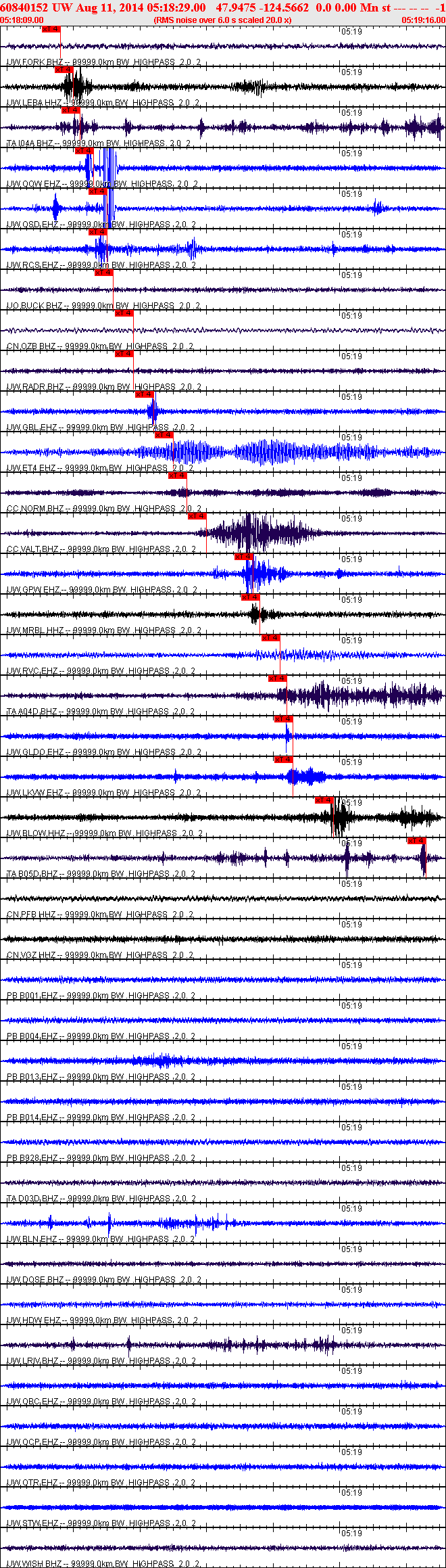The width and height of the screenshot is (446, 1568).
Task: Click the coordinates 47.9475 -124.5662 in header
Action: pyautogui.click(x=262, y=7)
